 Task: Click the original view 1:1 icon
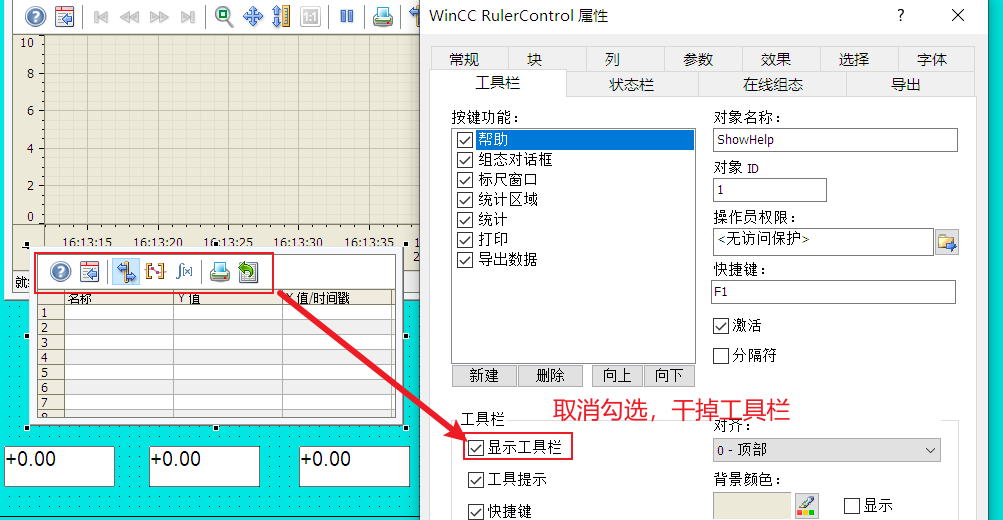(x=310, y=17)
